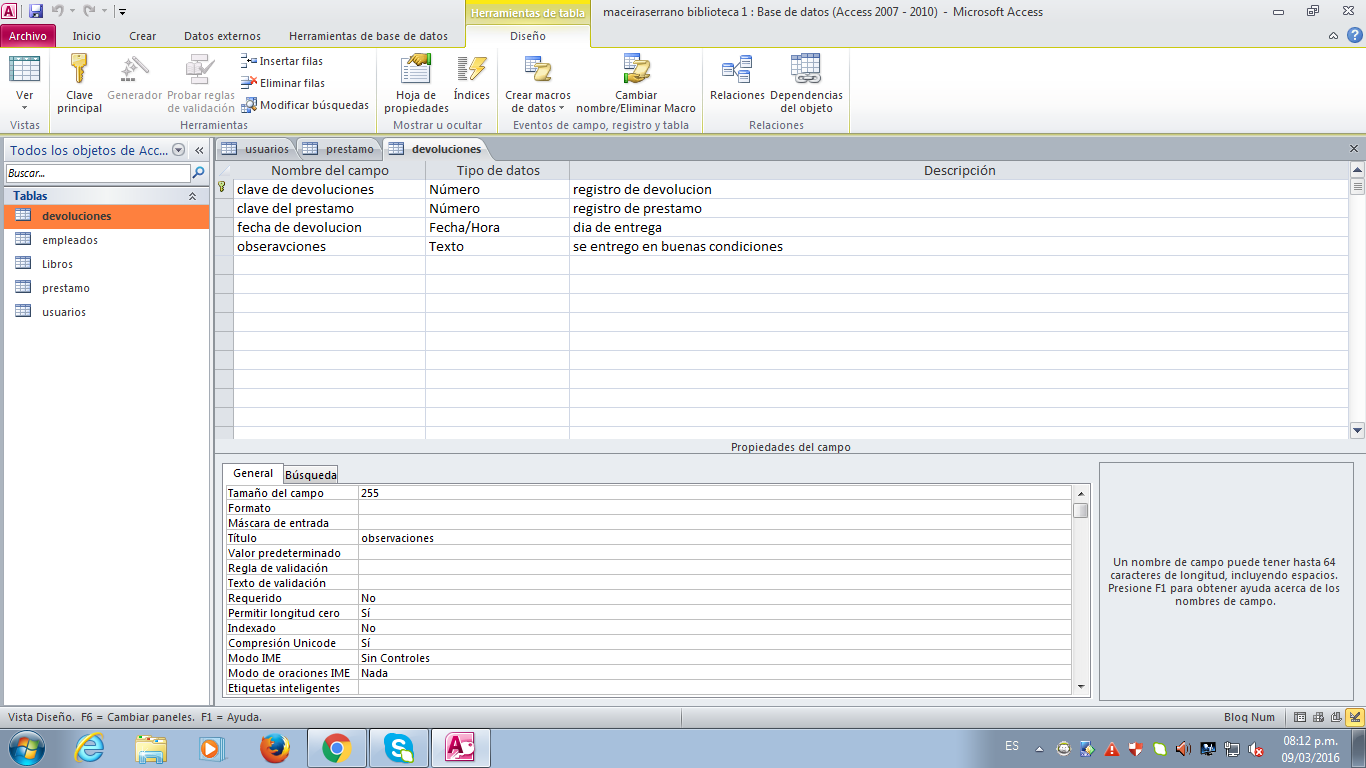Open Crear macros de datos dropdown

538,102
